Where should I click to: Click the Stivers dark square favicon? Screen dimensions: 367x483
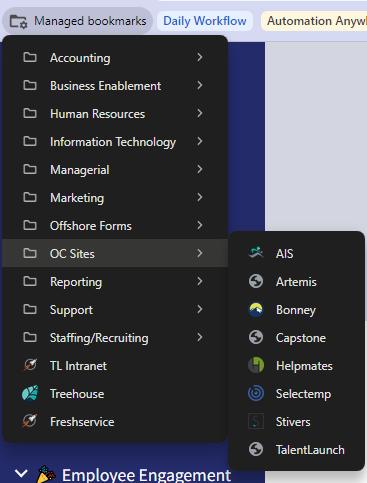pyautogui.click(x=256, y=422)
